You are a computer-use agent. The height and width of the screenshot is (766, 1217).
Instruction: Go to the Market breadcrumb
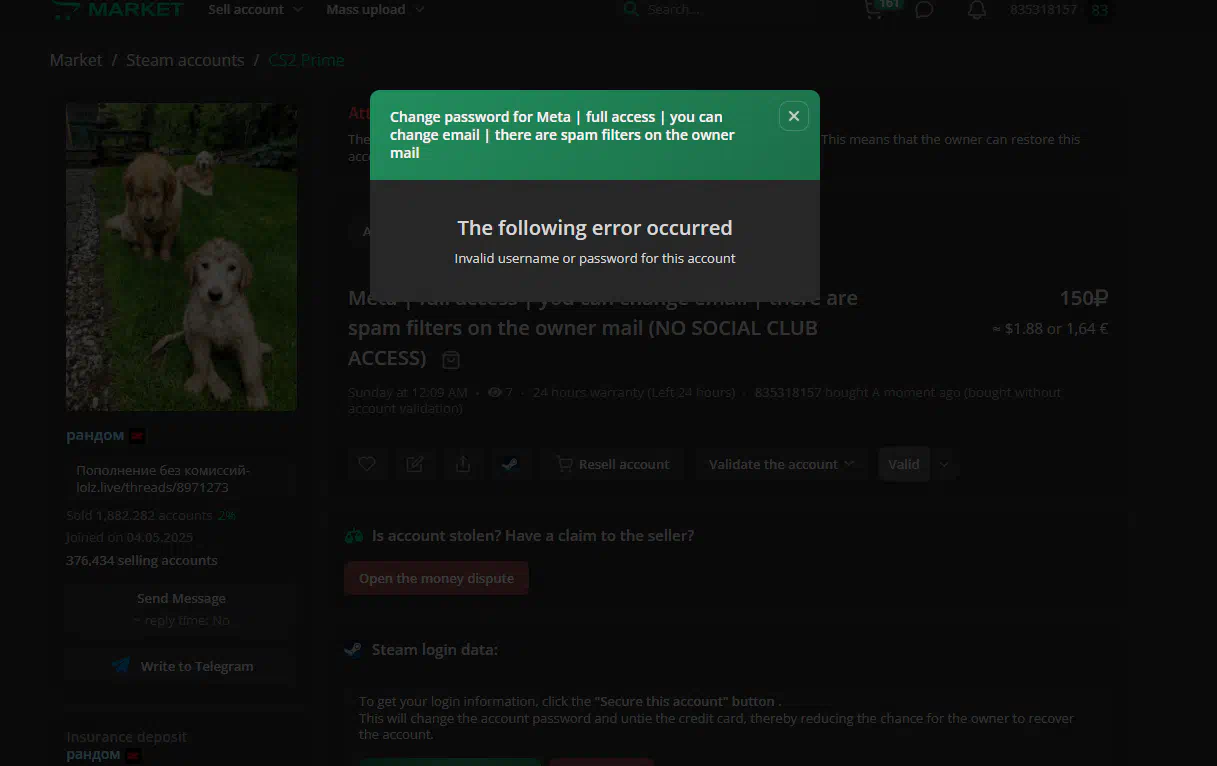[x=76, y=60]
